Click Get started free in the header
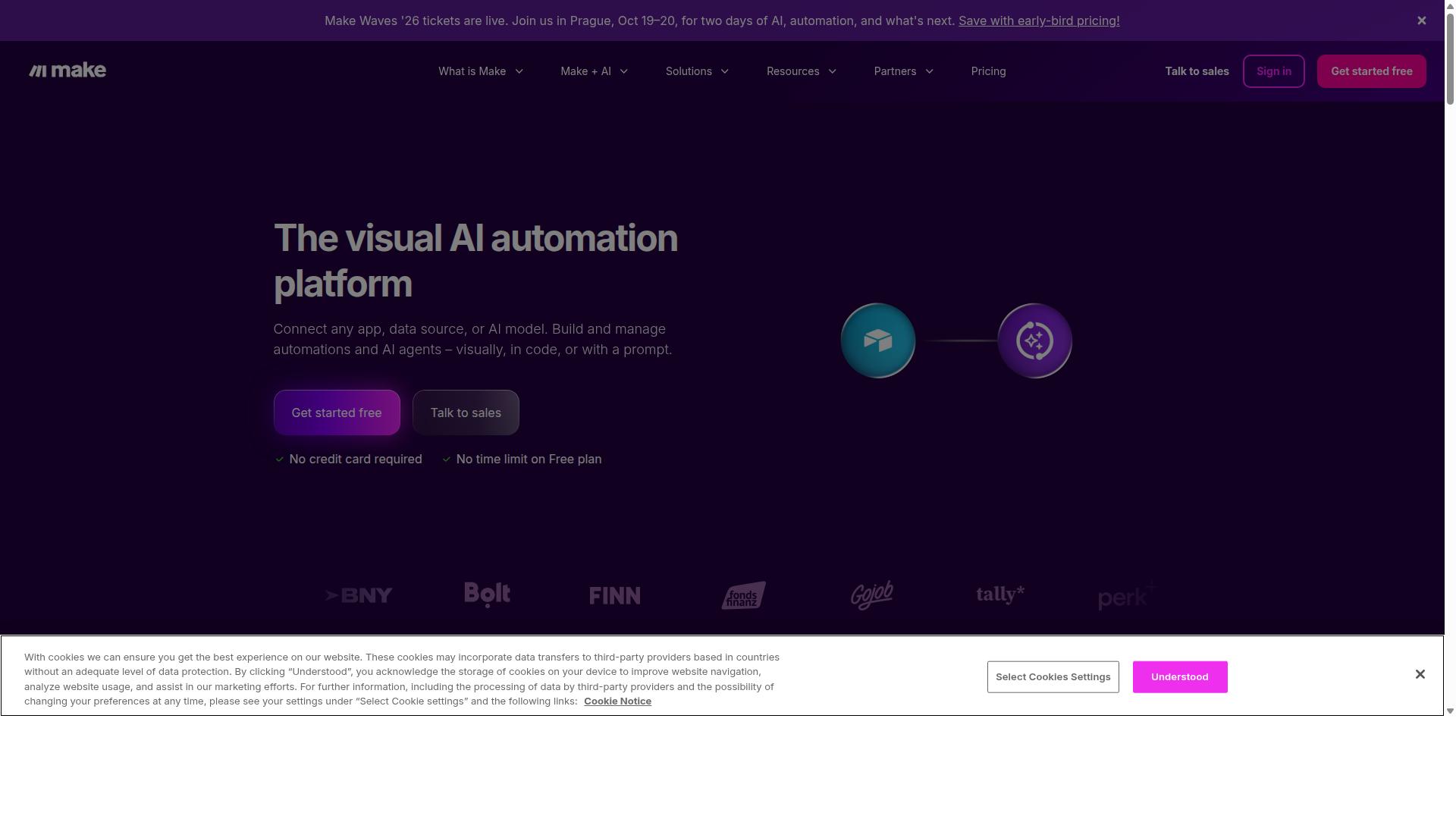 [x=1372, y=71]
